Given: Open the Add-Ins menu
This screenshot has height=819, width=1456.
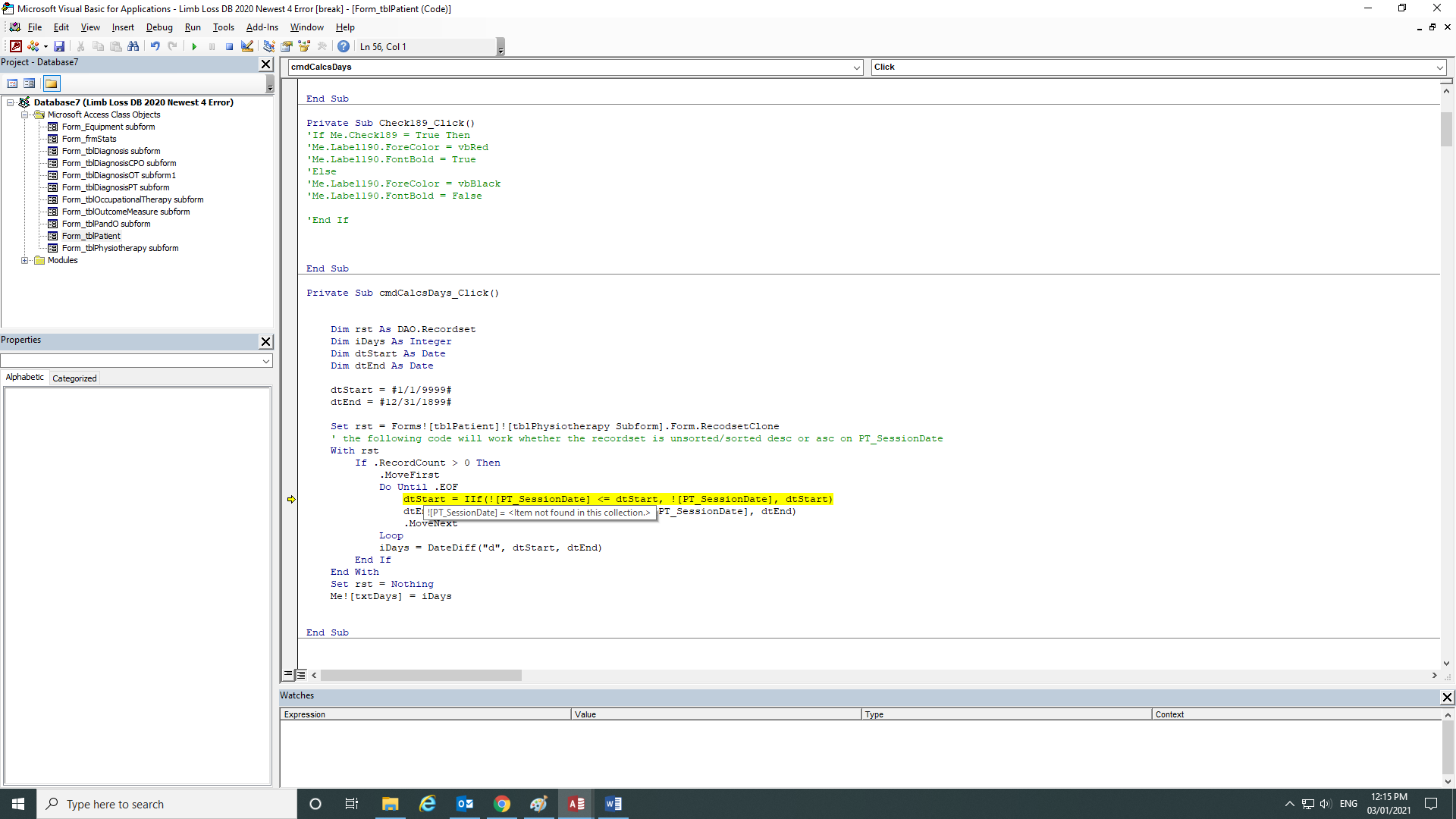Looking at the screenshot, I should (262, 27).
